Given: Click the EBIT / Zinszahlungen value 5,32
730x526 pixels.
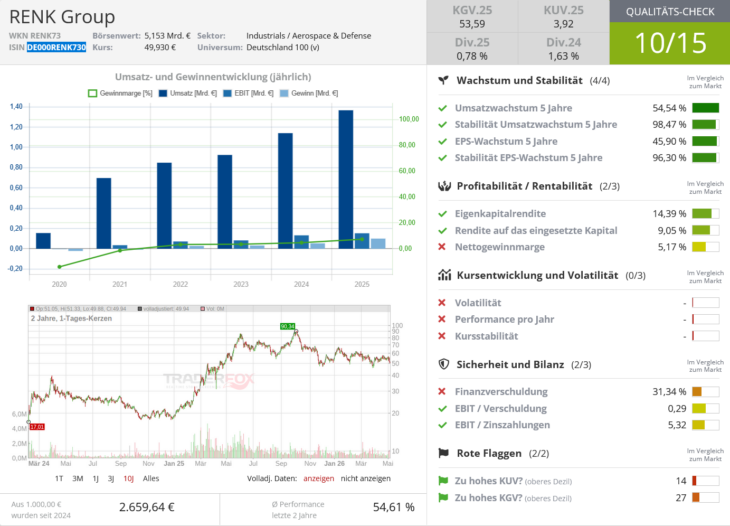Looking at the screenshot, I should click(677, 425).
